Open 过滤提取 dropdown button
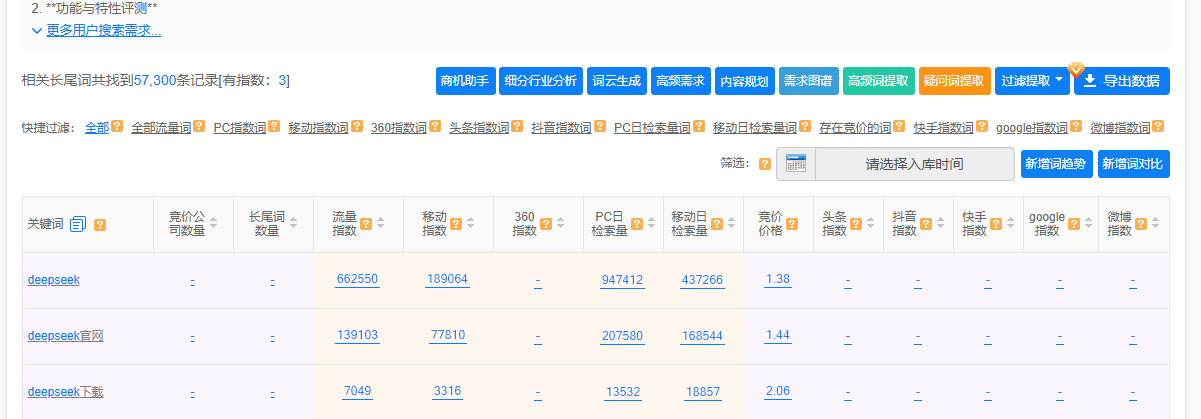The width and height of the screenshot is (1201, 419). point(1032,81)
